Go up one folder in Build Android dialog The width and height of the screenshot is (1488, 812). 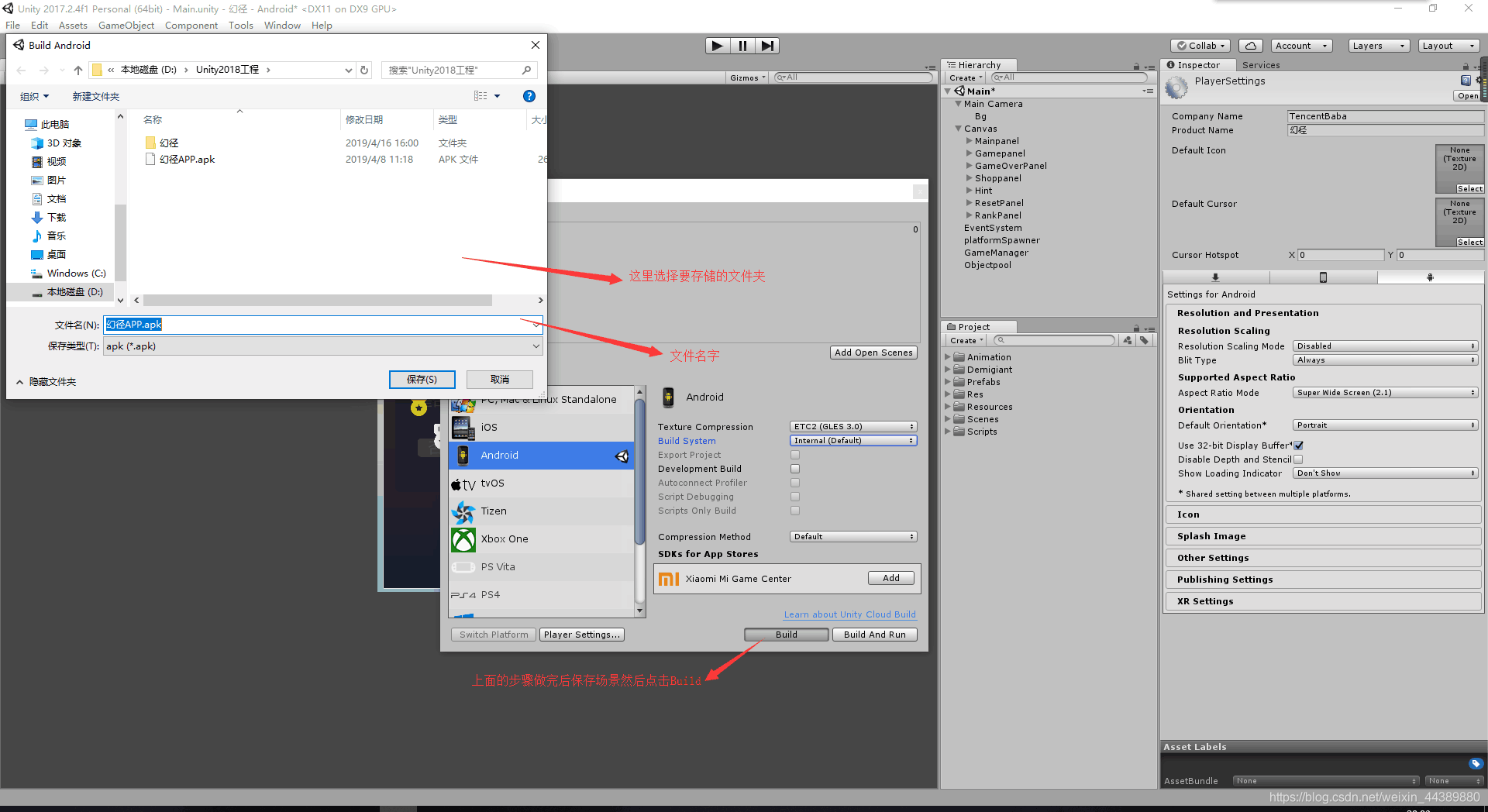[78, 71]
